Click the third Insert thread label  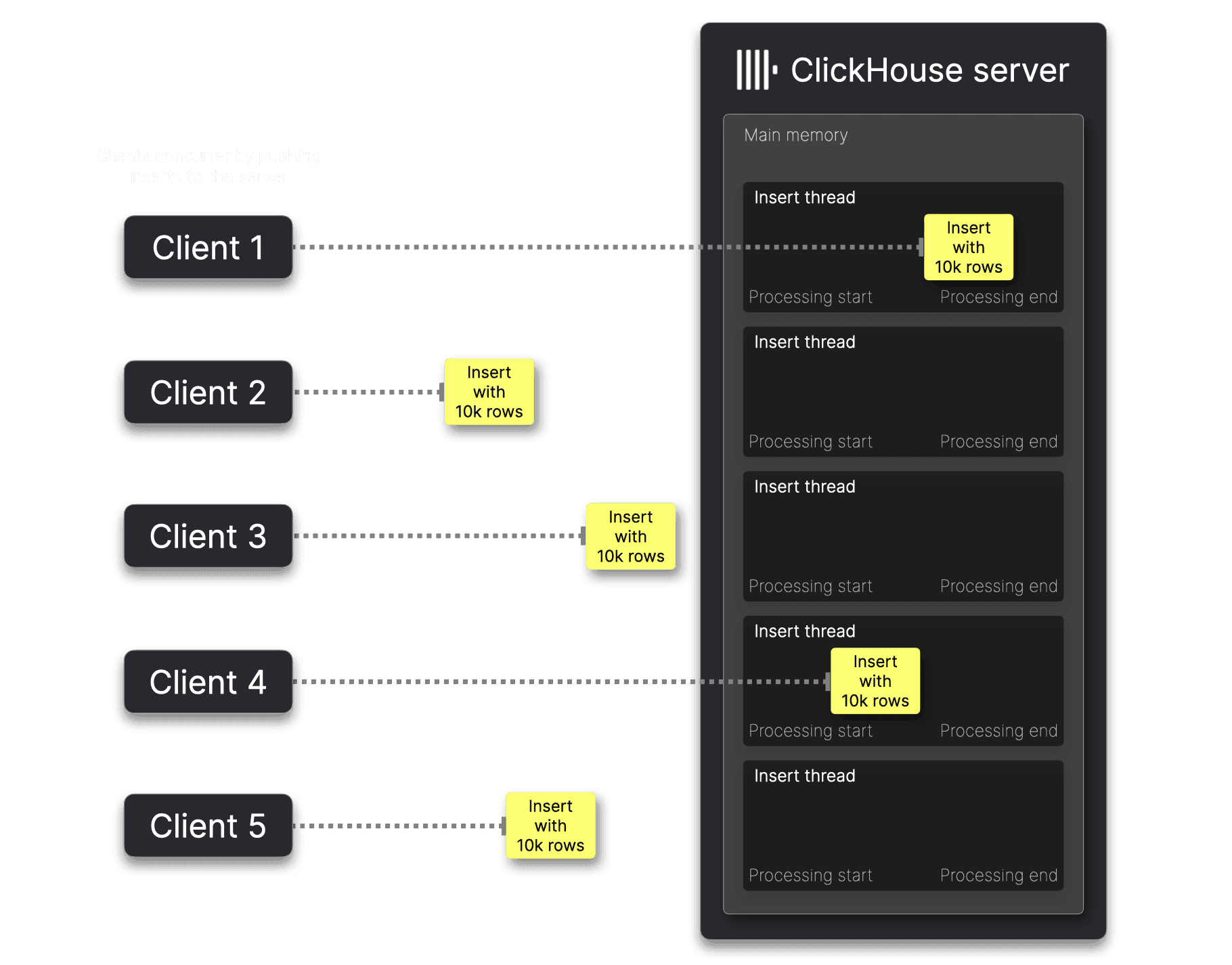[x=805, y=487]
